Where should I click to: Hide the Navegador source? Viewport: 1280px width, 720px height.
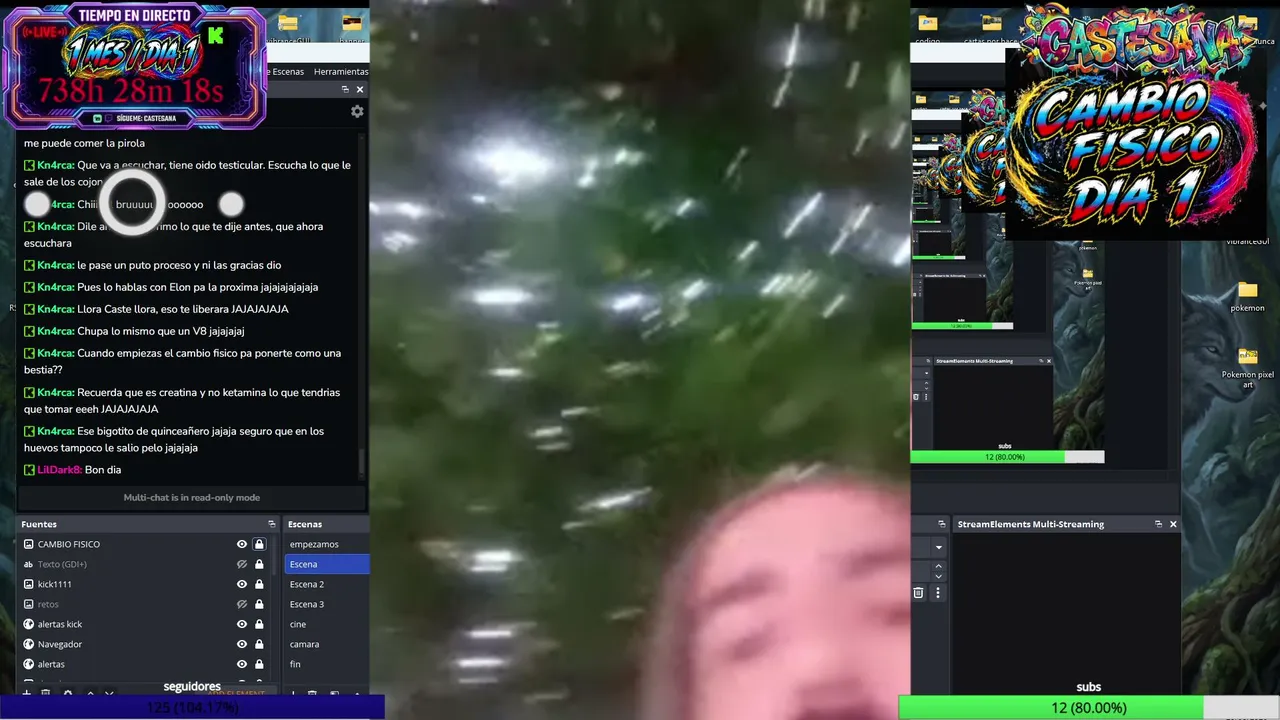241,644
